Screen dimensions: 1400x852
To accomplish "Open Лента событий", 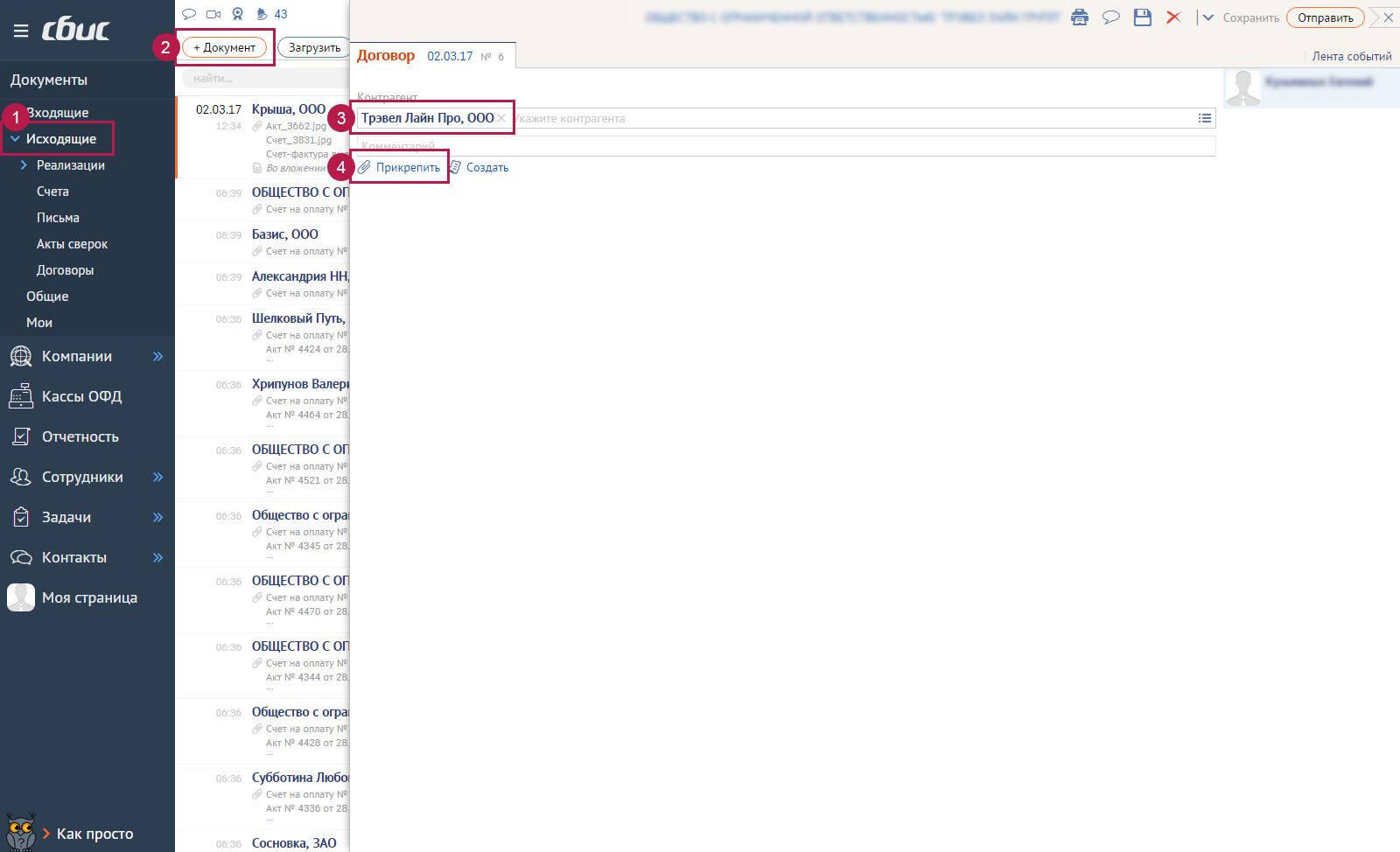I will 1351,56.
